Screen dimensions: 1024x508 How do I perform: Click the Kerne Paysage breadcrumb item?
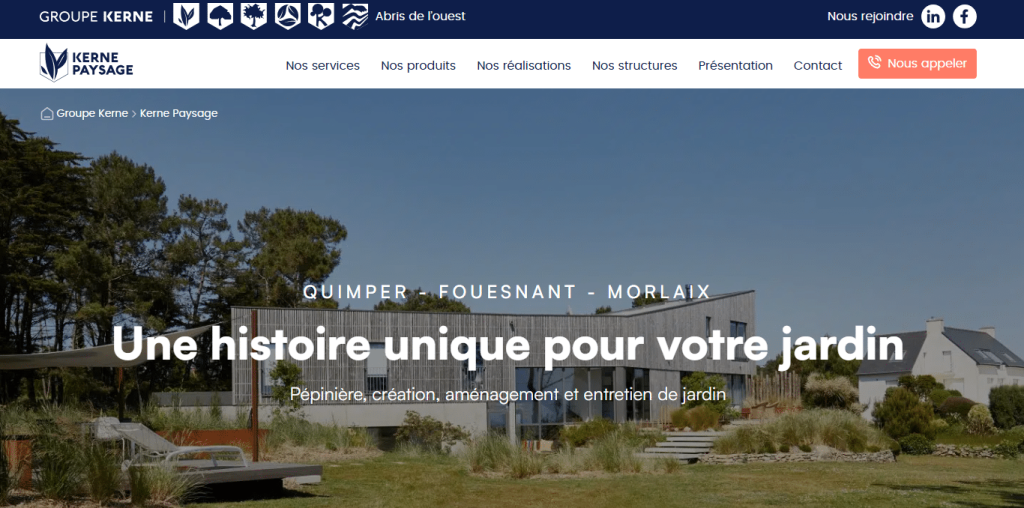pos(179,114)
